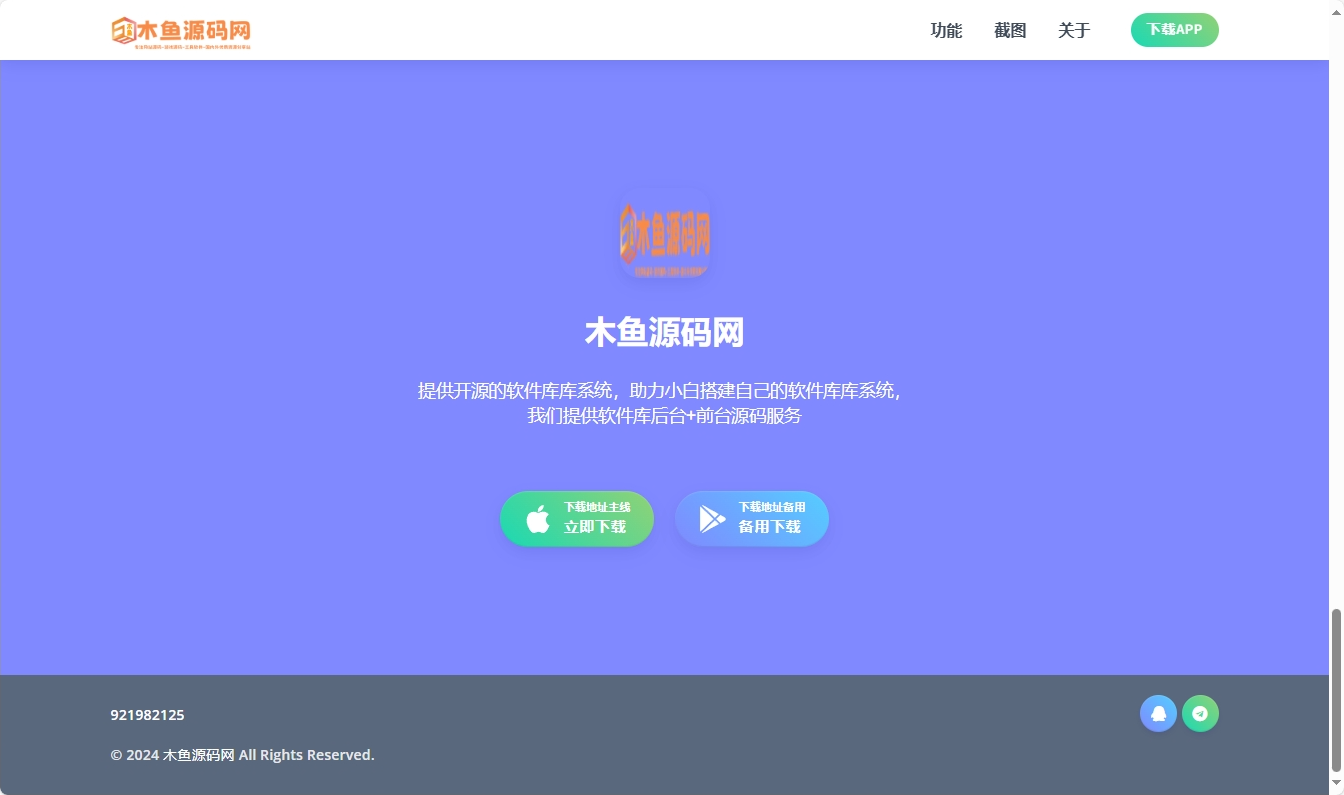
Task: Click the number 921982125 in footer
Action: (x=147, y=715)
